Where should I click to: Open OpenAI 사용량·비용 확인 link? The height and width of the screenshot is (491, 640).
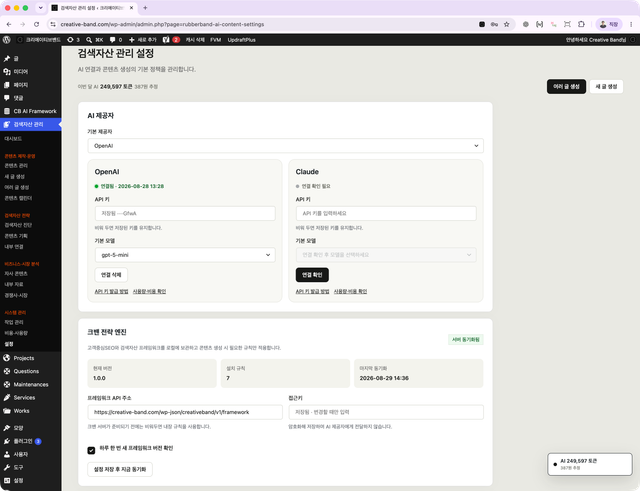coord(149,291)
